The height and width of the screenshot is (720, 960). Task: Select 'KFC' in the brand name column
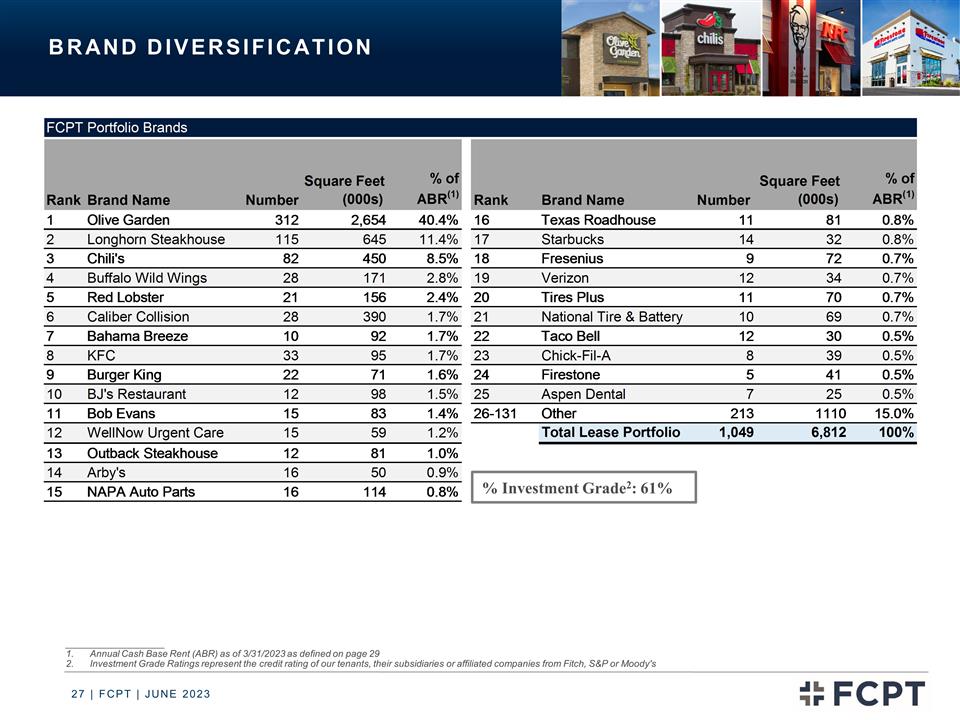[x=101, y=356]
